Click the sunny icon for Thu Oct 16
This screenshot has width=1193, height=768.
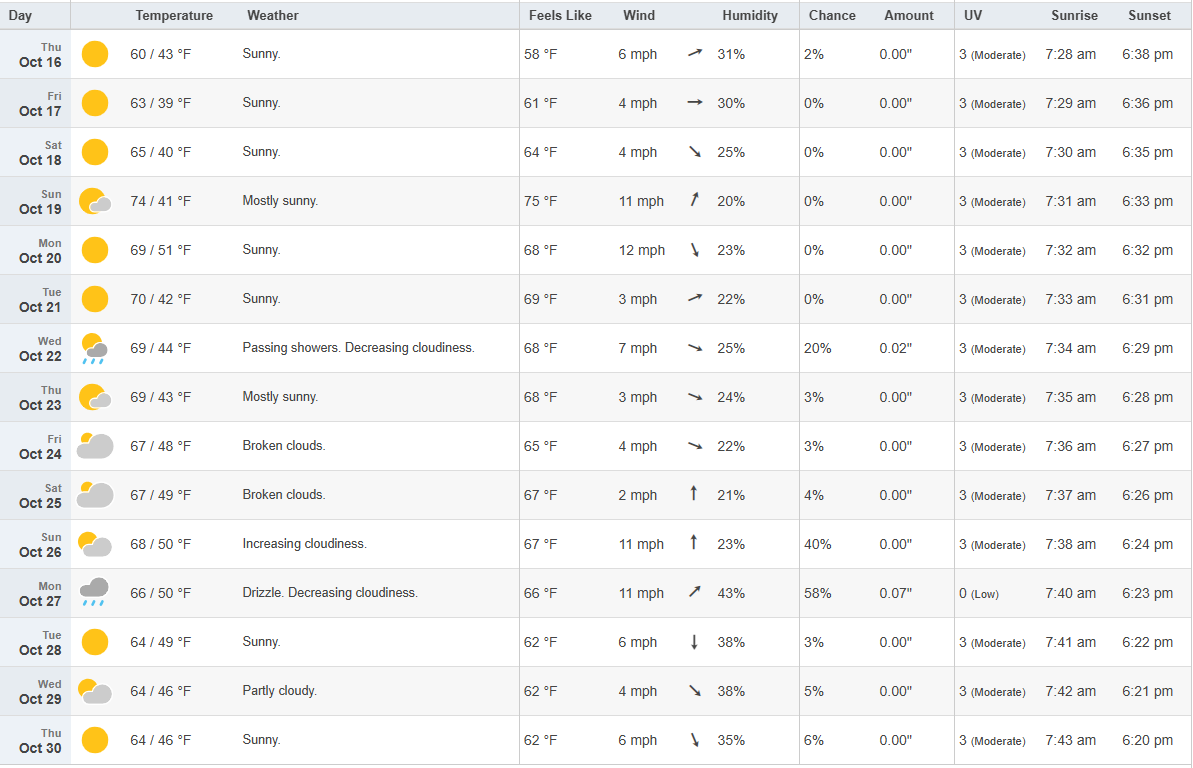(95, 54)
